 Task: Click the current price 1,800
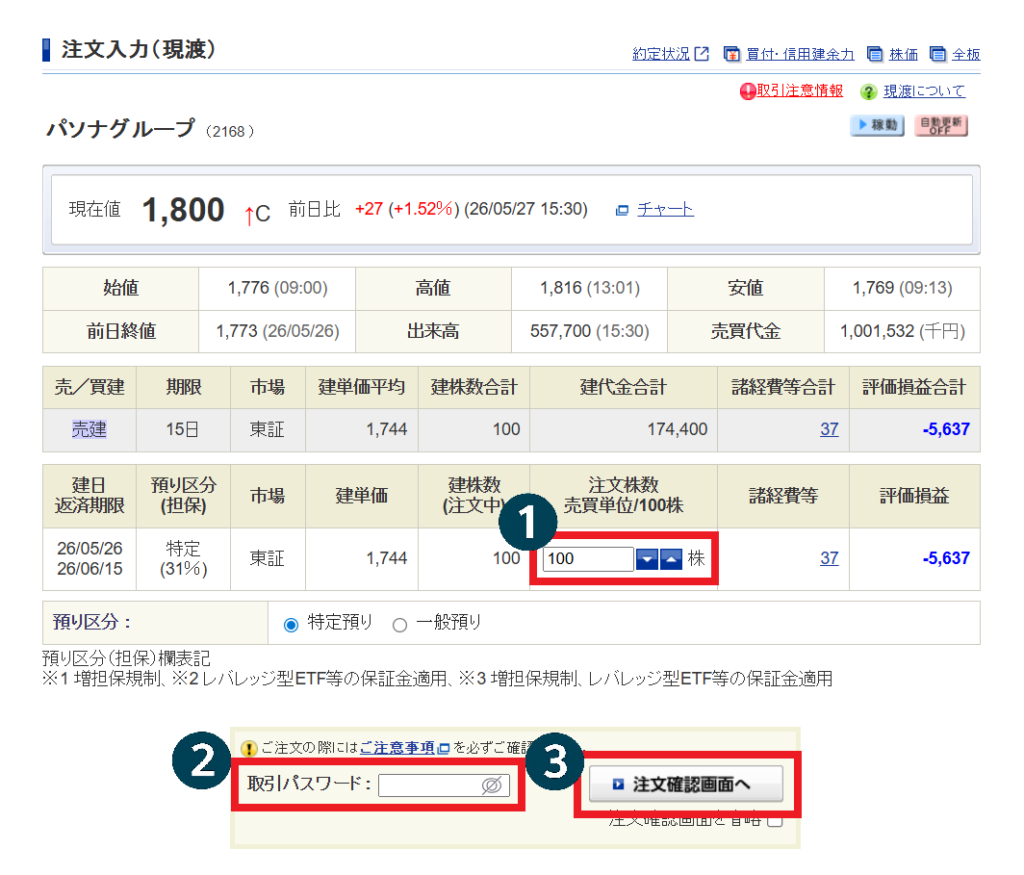(184, 210)
